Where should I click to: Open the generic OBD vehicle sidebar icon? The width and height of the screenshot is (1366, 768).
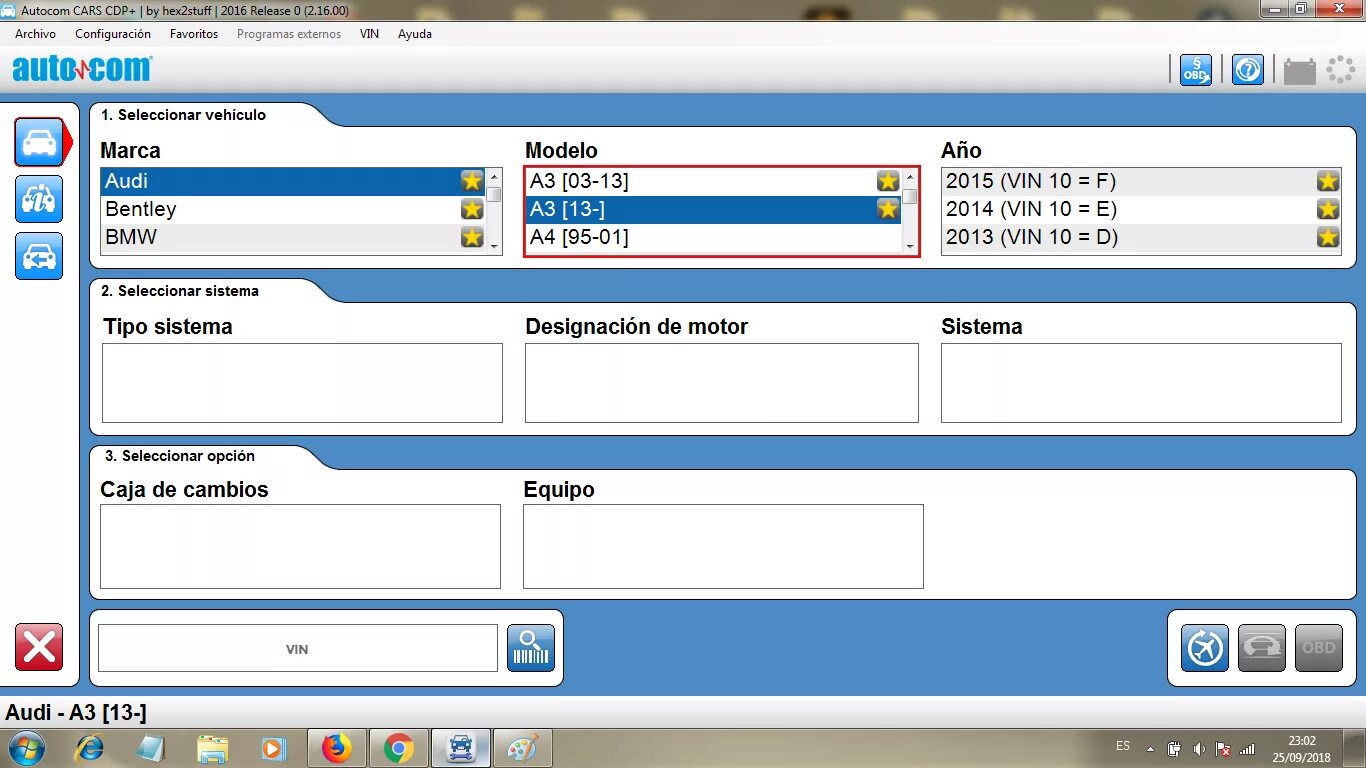click(39, 199)
